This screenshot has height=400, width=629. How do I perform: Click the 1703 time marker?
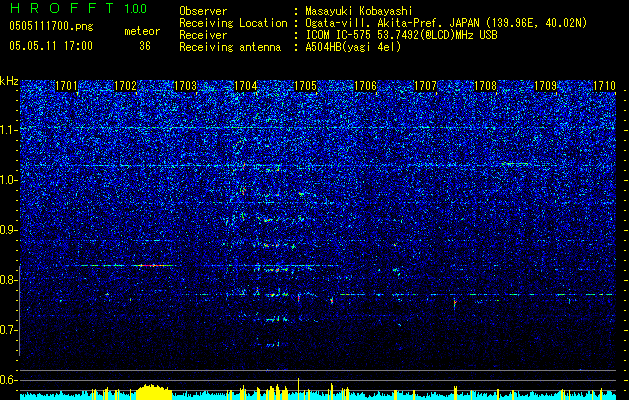pos(186,86)
